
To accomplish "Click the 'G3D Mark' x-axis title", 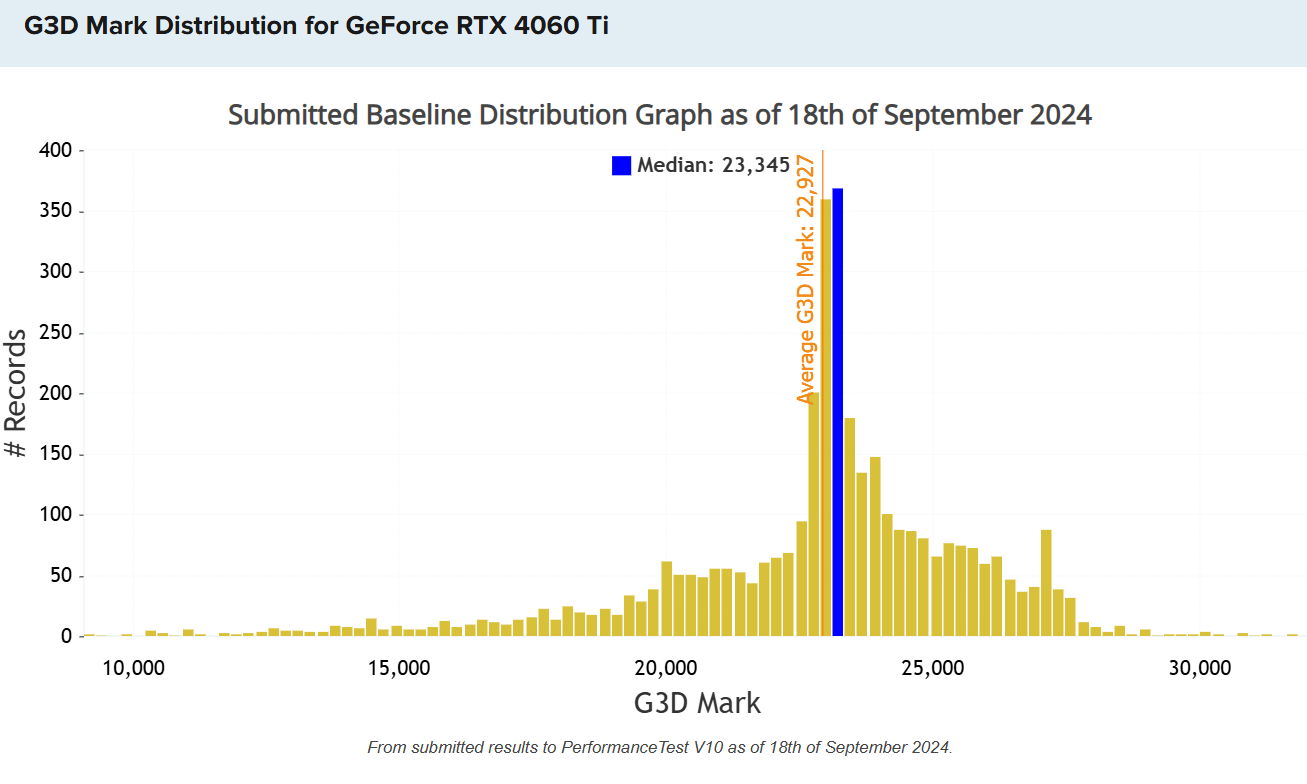I will 697,703.
